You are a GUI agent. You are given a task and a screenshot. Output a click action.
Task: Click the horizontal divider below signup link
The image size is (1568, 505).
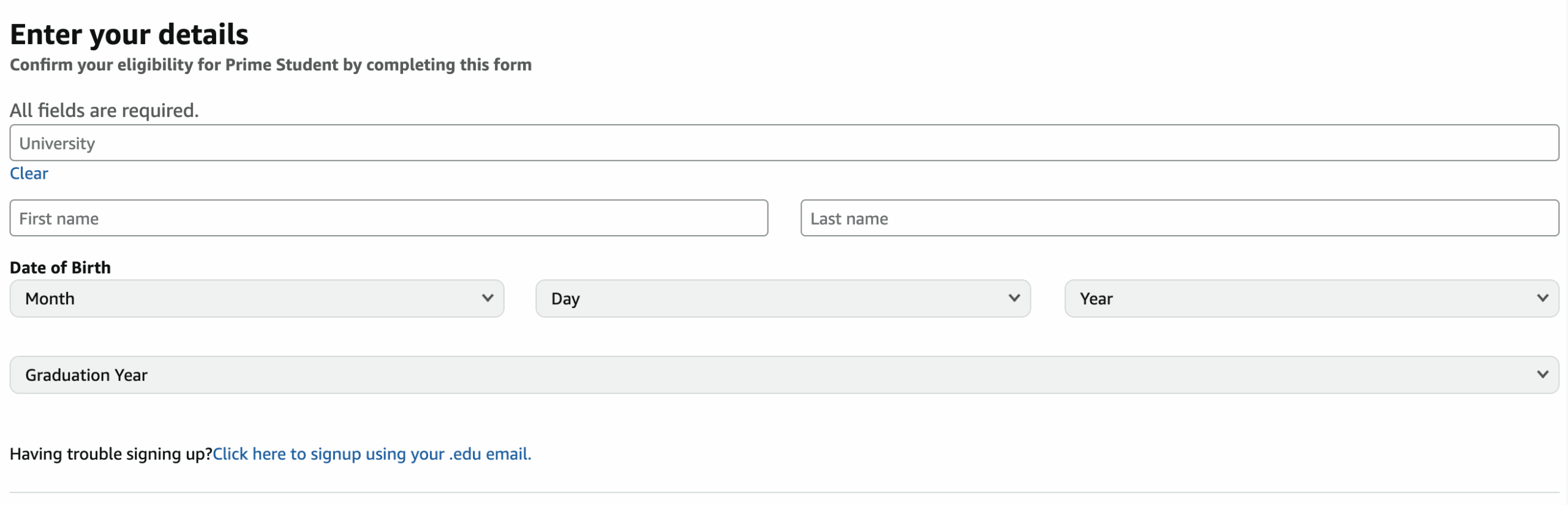coord(784,492)
